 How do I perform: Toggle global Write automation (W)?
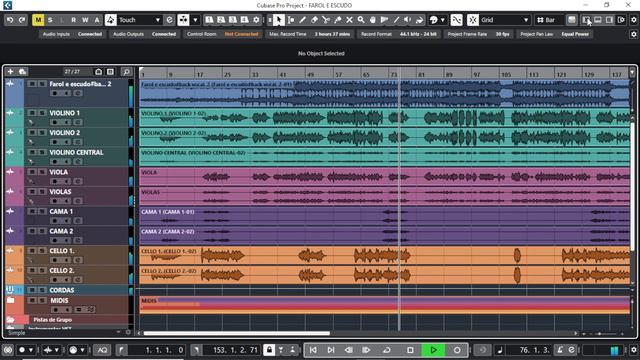tap(85, 20)
